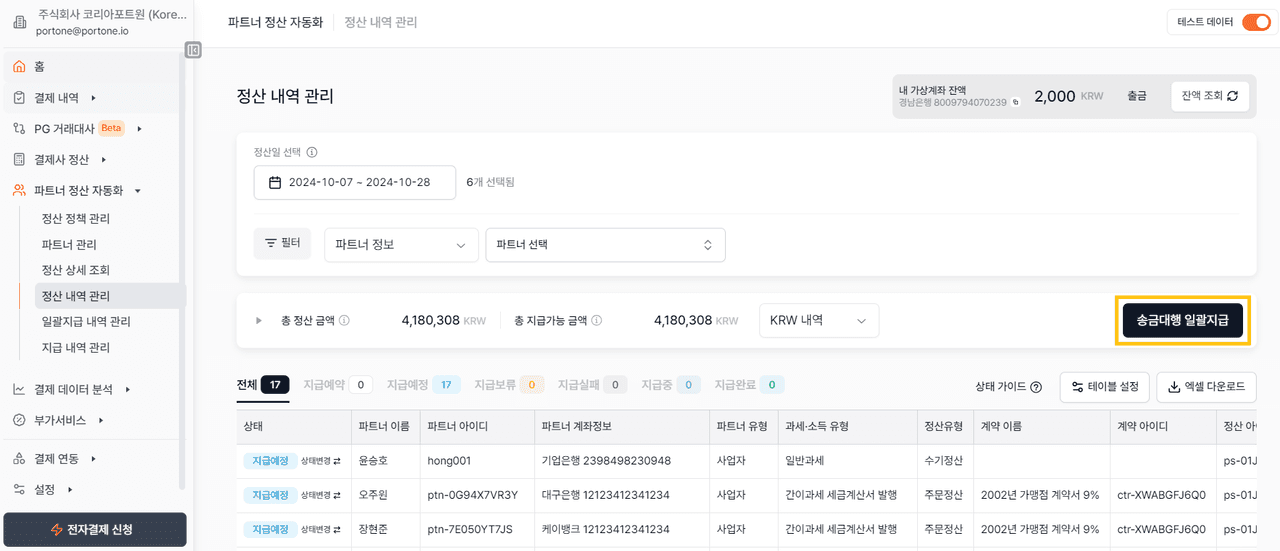Open 상태 가이드 help icon
The width and height of the screenshot is (1280, 551).
pyautogui.click(x=1036, y=387)
